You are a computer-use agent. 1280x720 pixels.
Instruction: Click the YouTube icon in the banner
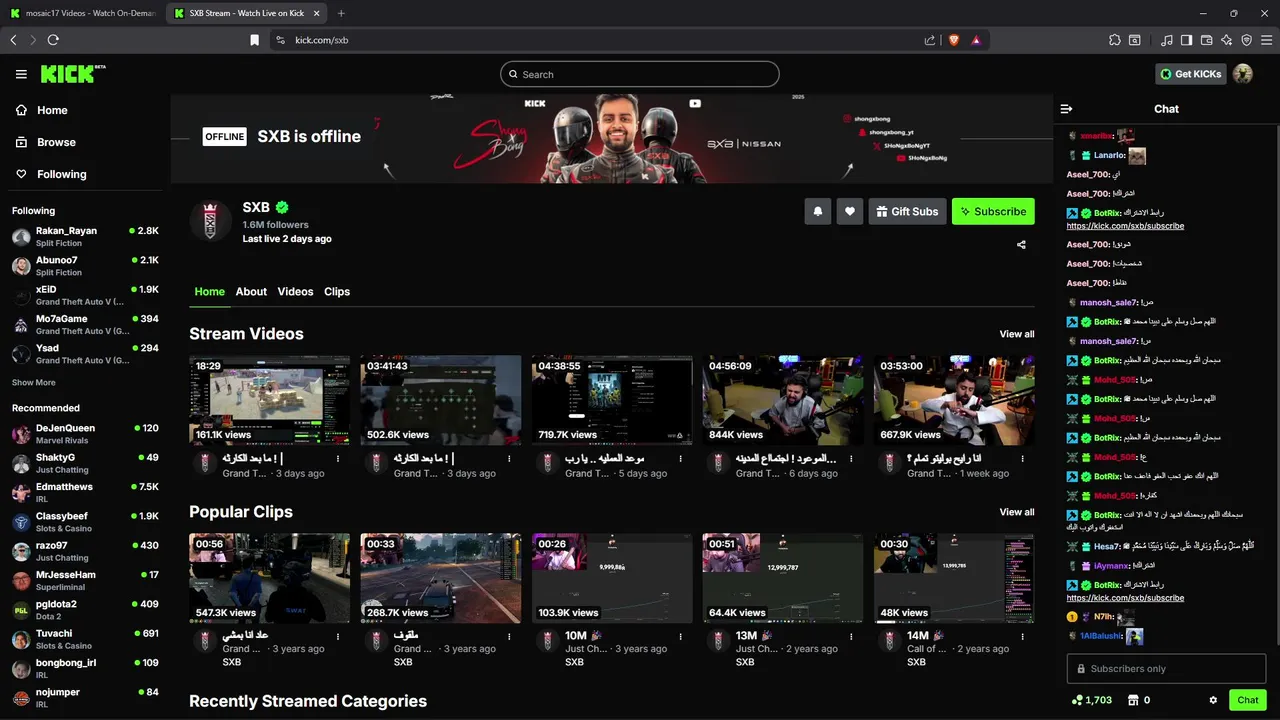click(695, 103)
